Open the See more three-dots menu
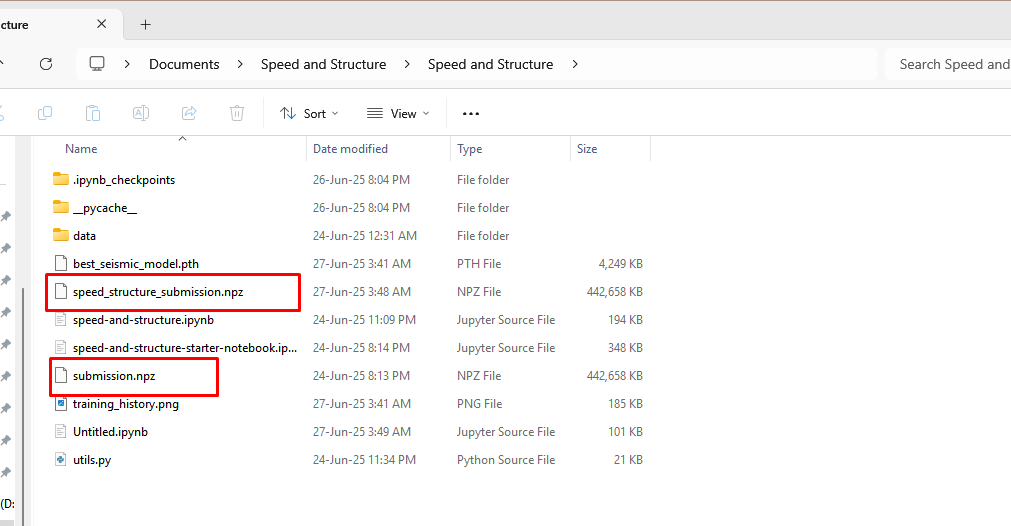 (x=471, y=113)
